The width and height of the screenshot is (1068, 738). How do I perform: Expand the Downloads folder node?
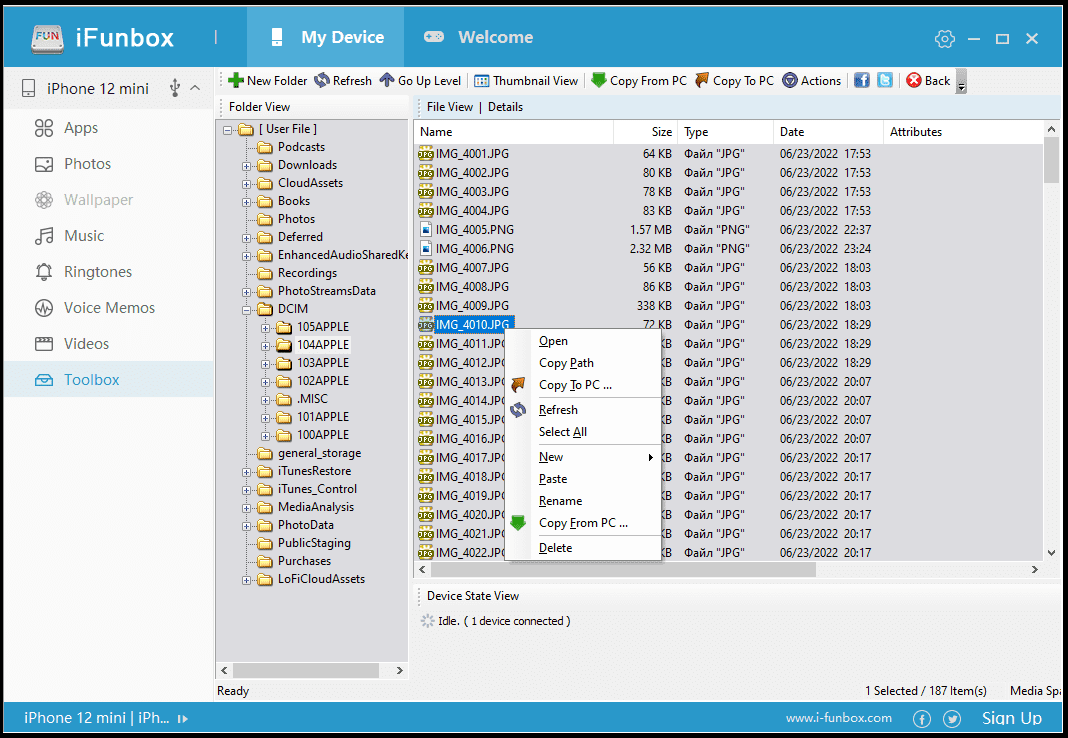247,166
